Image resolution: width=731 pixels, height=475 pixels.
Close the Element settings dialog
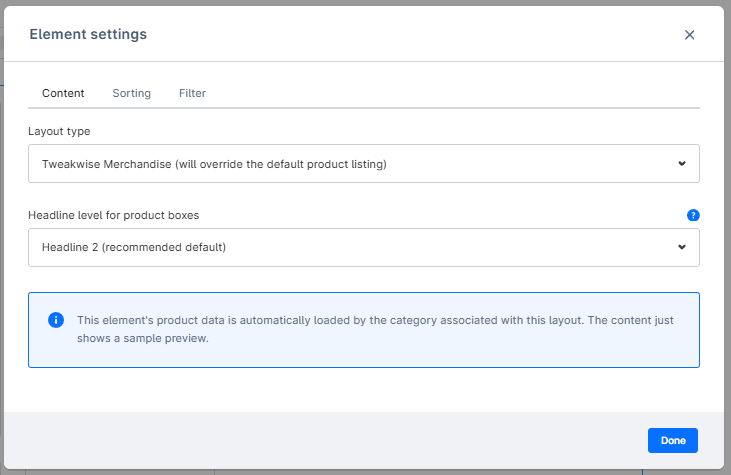[x=689, y=35]
